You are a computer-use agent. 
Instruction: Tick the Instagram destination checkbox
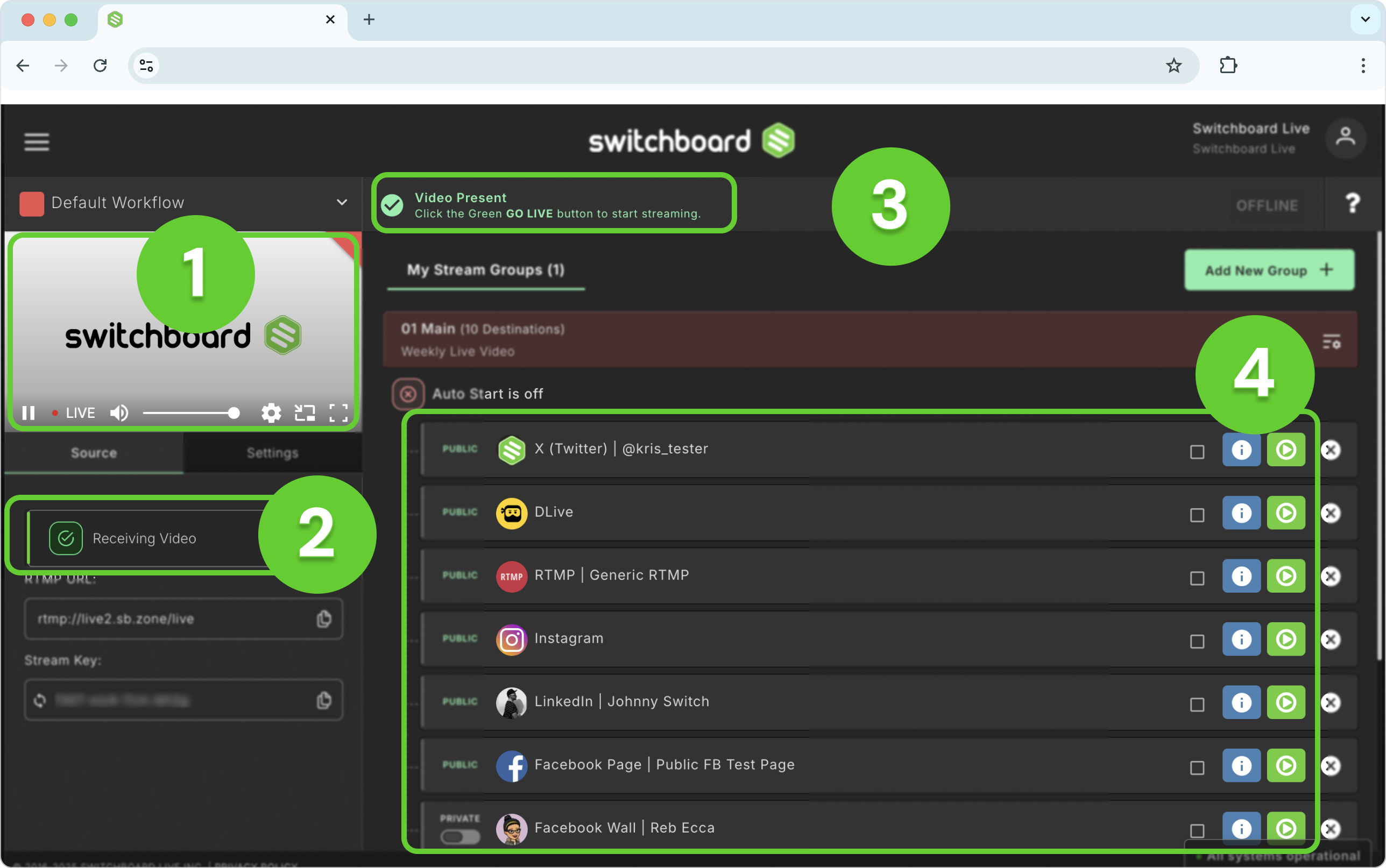[1197, 641]
